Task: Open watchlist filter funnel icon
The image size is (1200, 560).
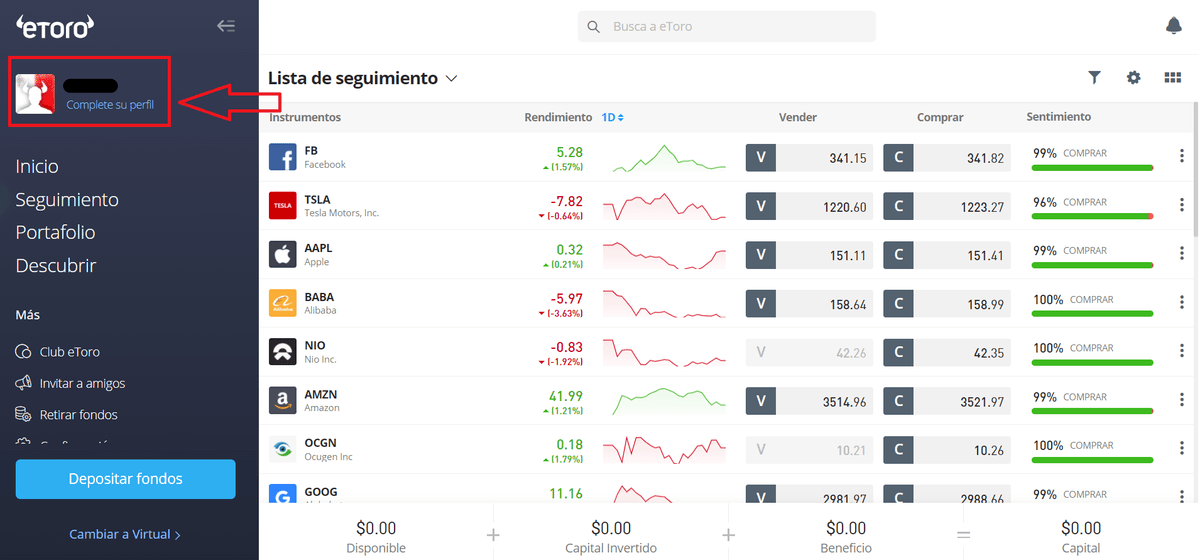Action: 1094,78
